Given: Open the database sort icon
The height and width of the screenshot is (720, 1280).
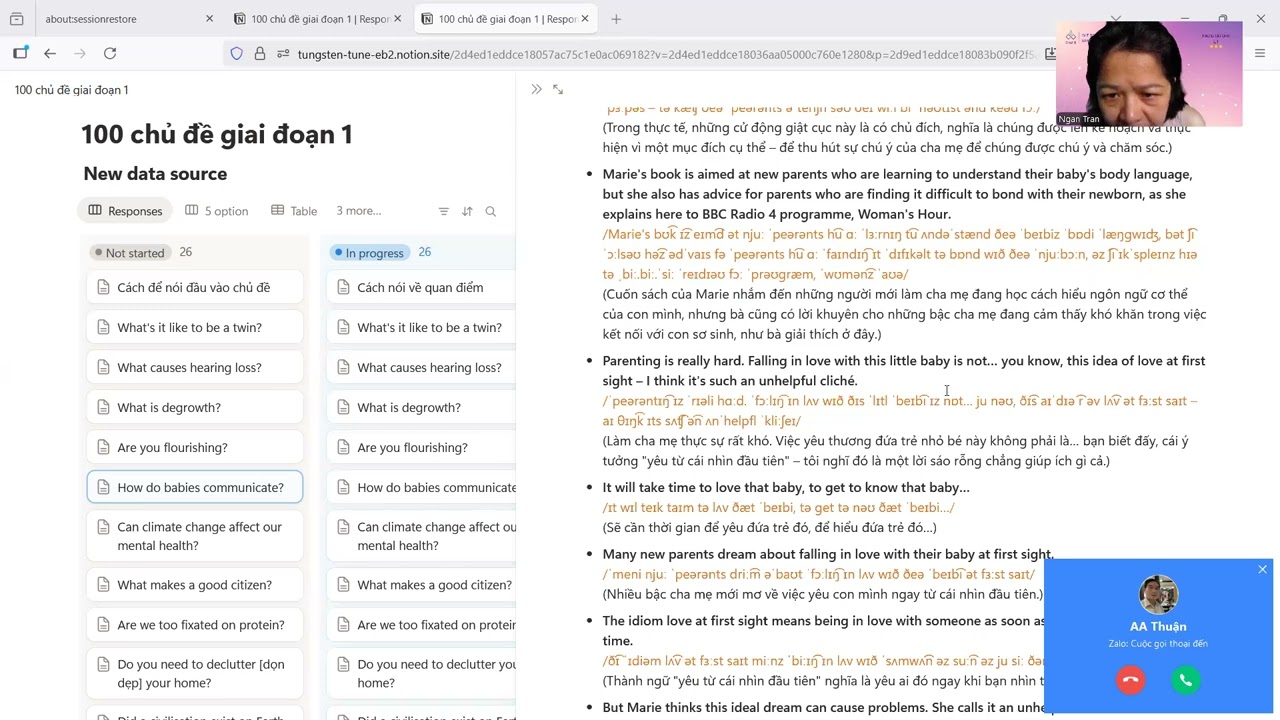Looking at the screenshot, I should (x=467, y=211).
